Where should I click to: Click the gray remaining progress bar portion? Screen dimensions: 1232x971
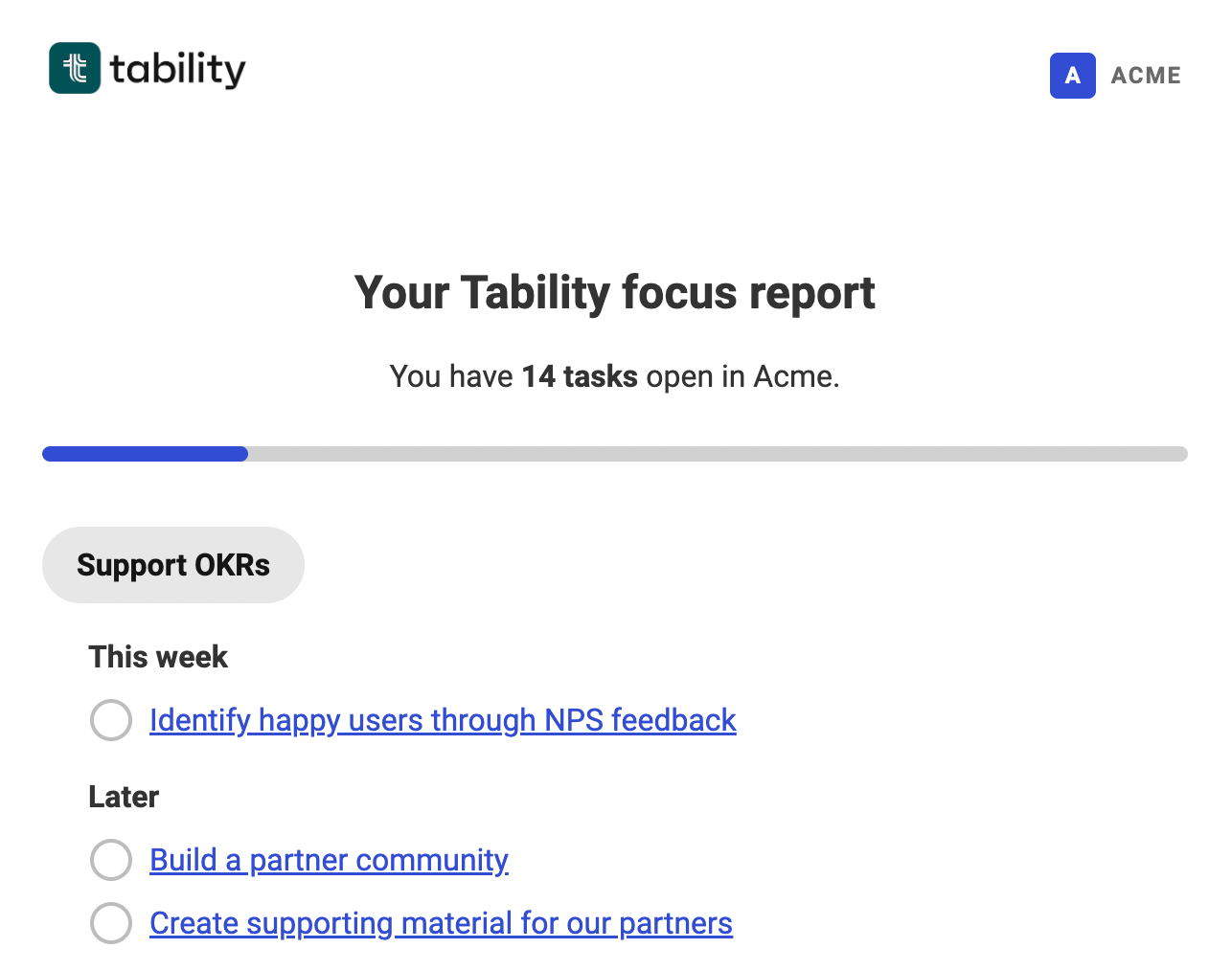tap(718, 454)
